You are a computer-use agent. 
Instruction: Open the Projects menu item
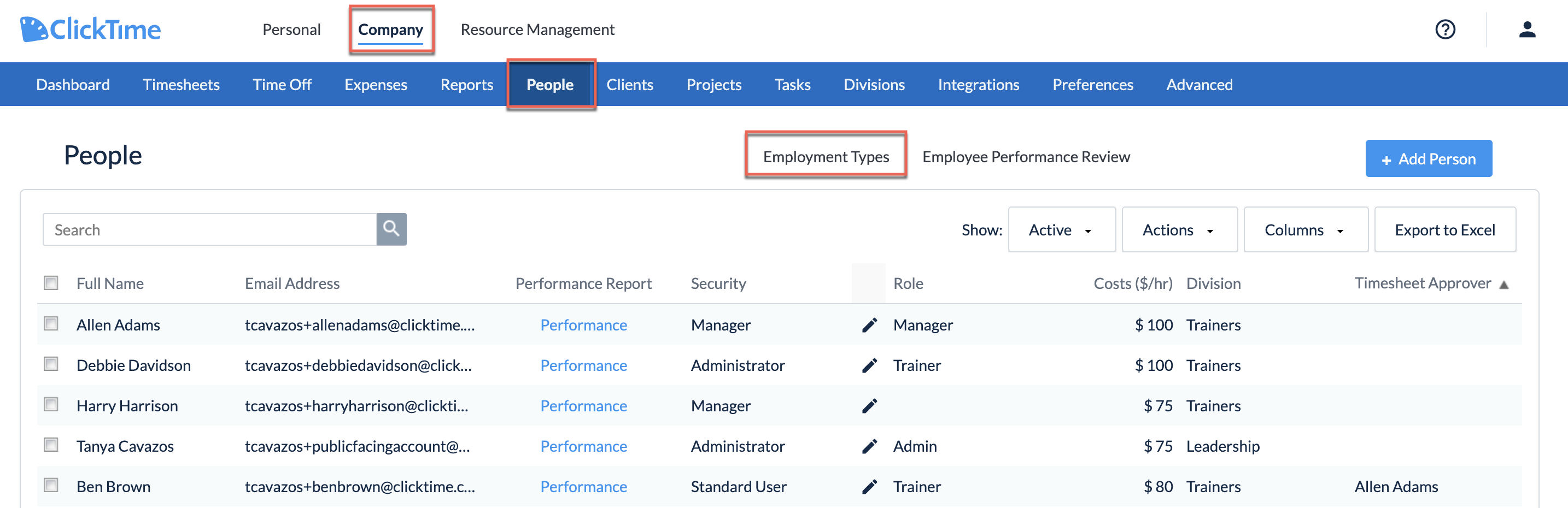pos(714,85)
